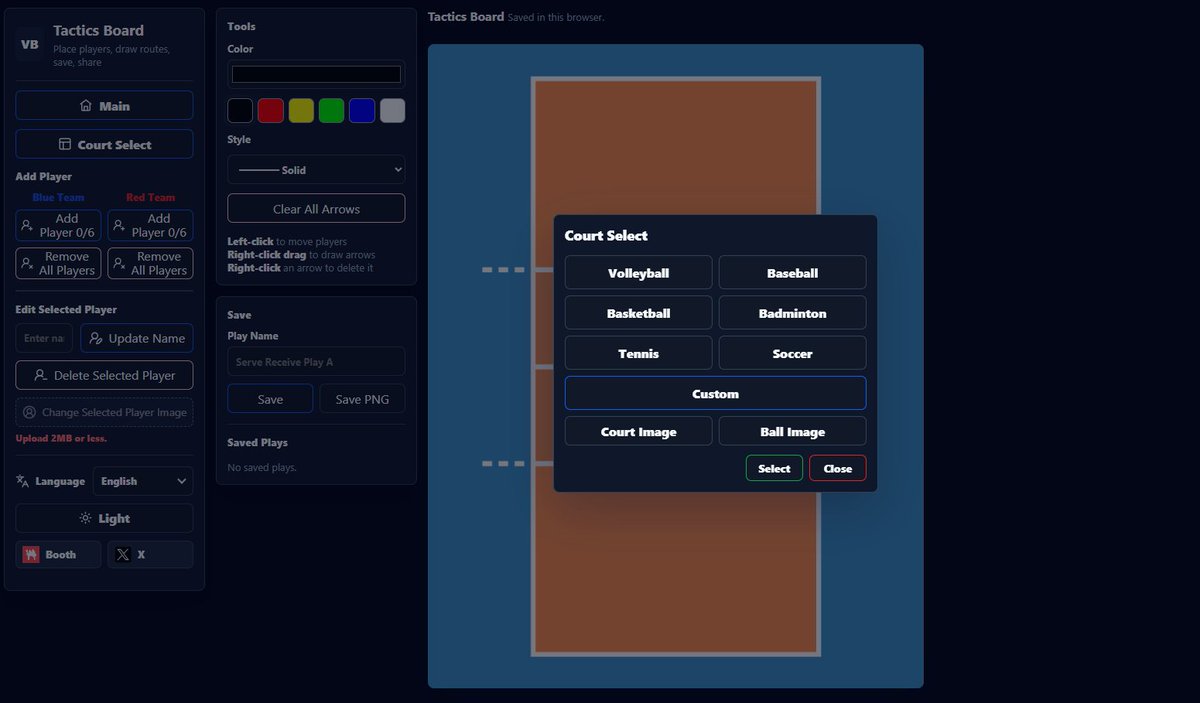Choose Baseball court
This screenshot has height=703, width=1200.
[792, 273]
